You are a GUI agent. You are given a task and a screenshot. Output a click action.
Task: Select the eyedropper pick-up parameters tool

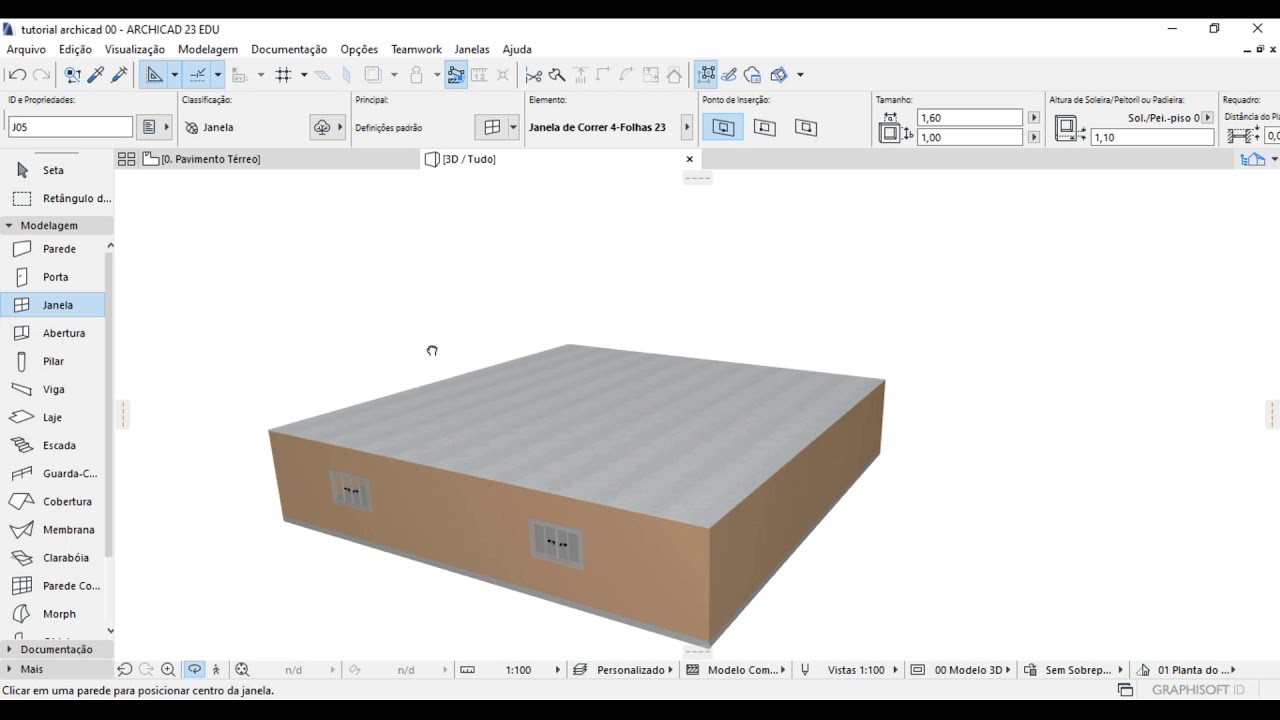(x=97, y=75)
